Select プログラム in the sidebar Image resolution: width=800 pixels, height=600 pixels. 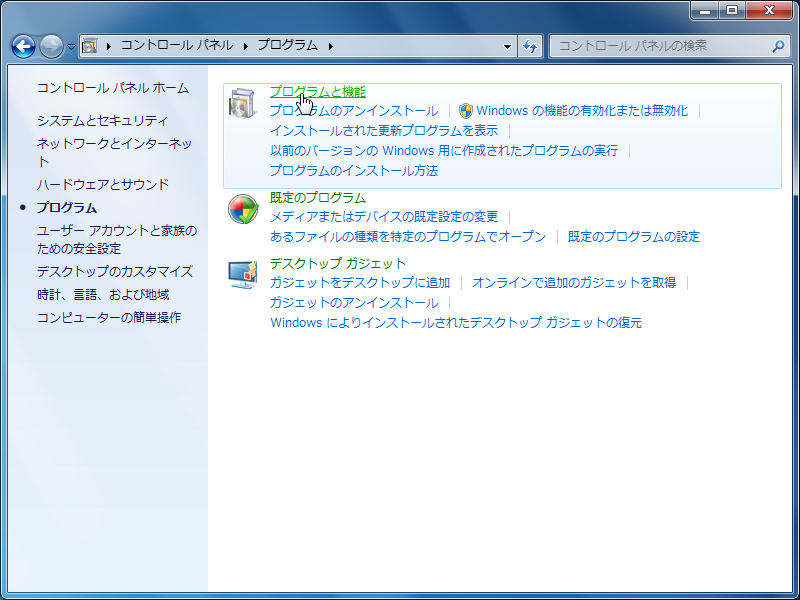(67, 208)
